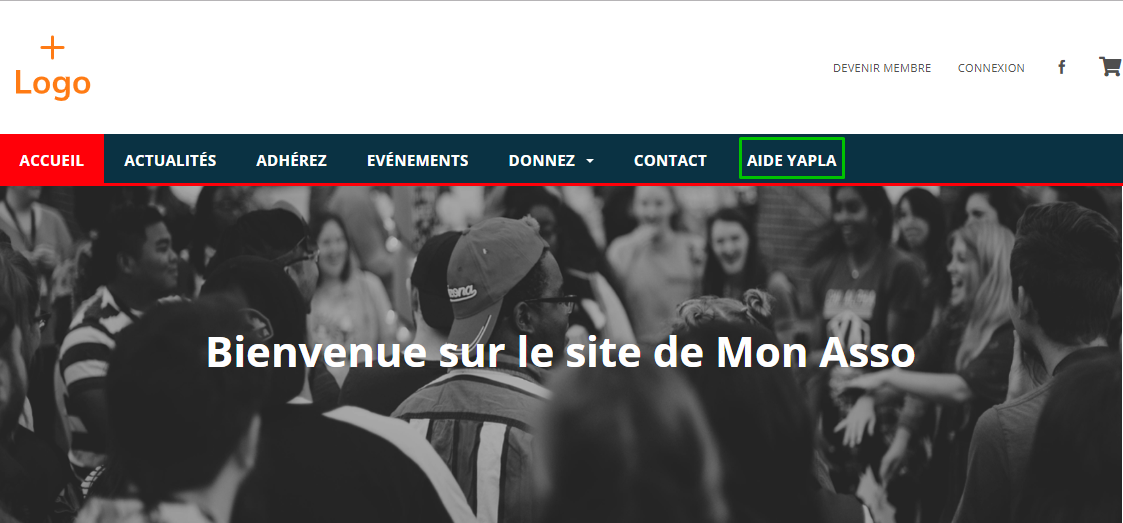Screen dimensions: 1123x523
Task: Click the orange plus sign above Logo
Action: pos(52,49)
